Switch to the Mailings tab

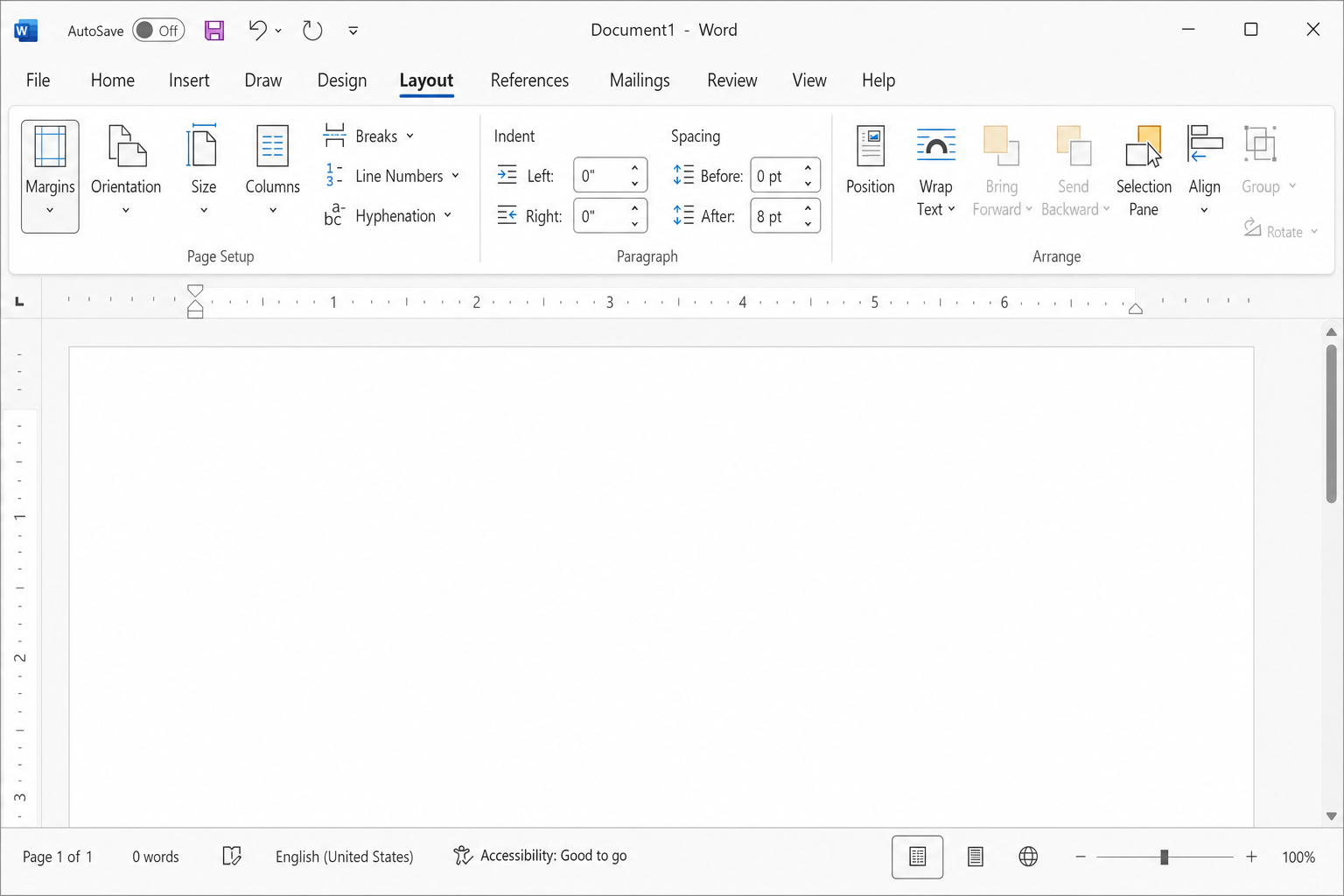click(640, 80)
